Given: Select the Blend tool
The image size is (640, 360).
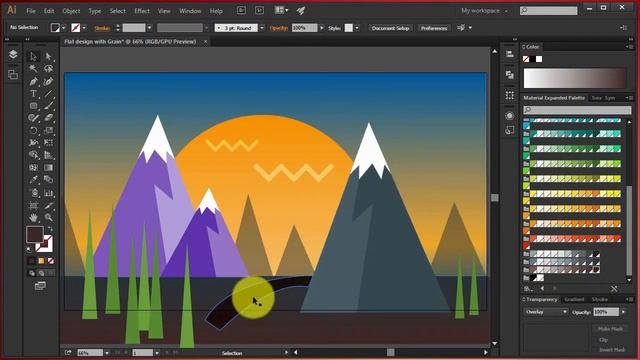Looking at the screenshot, I should click(x=49, y=180).
